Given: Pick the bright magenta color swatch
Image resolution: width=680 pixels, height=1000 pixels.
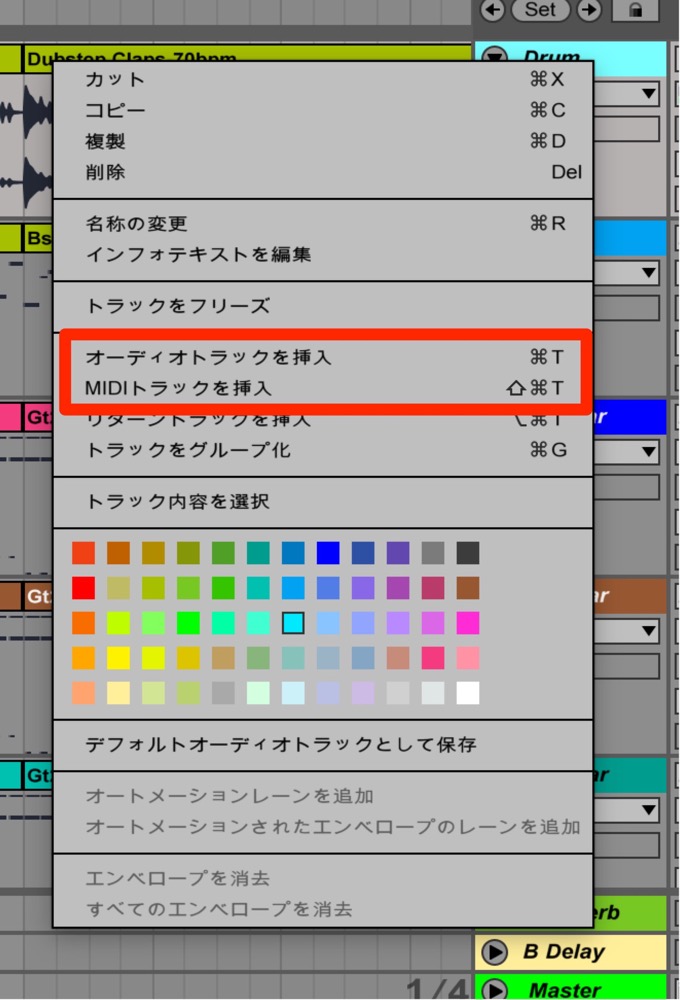Looking at the screenshot, I should 468,623.
